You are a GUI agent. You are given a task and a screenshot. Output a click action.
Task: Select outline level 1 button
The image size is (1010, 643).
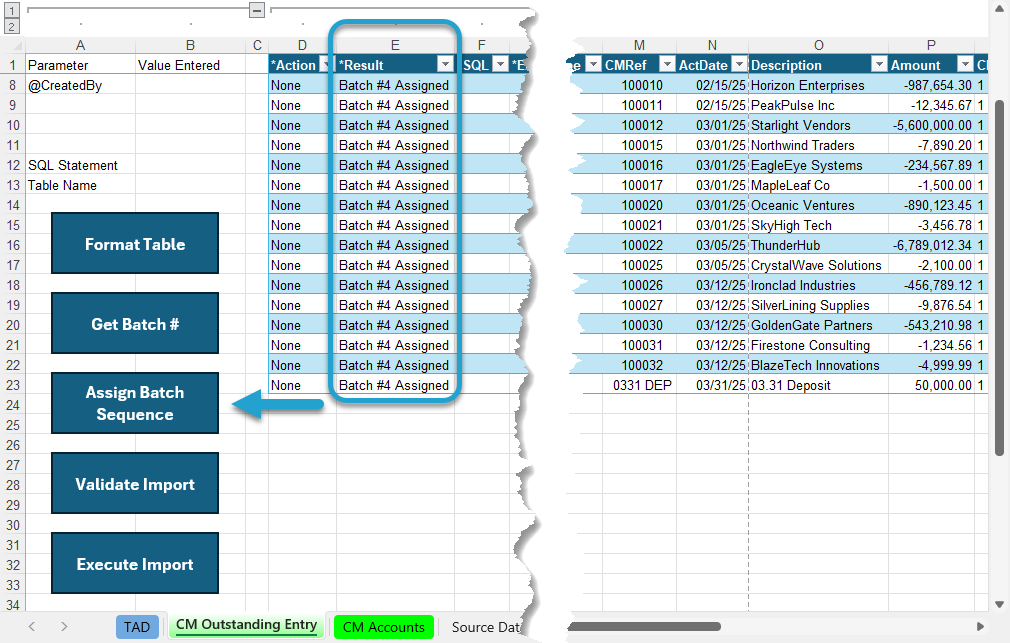click(x=12, y=10)
